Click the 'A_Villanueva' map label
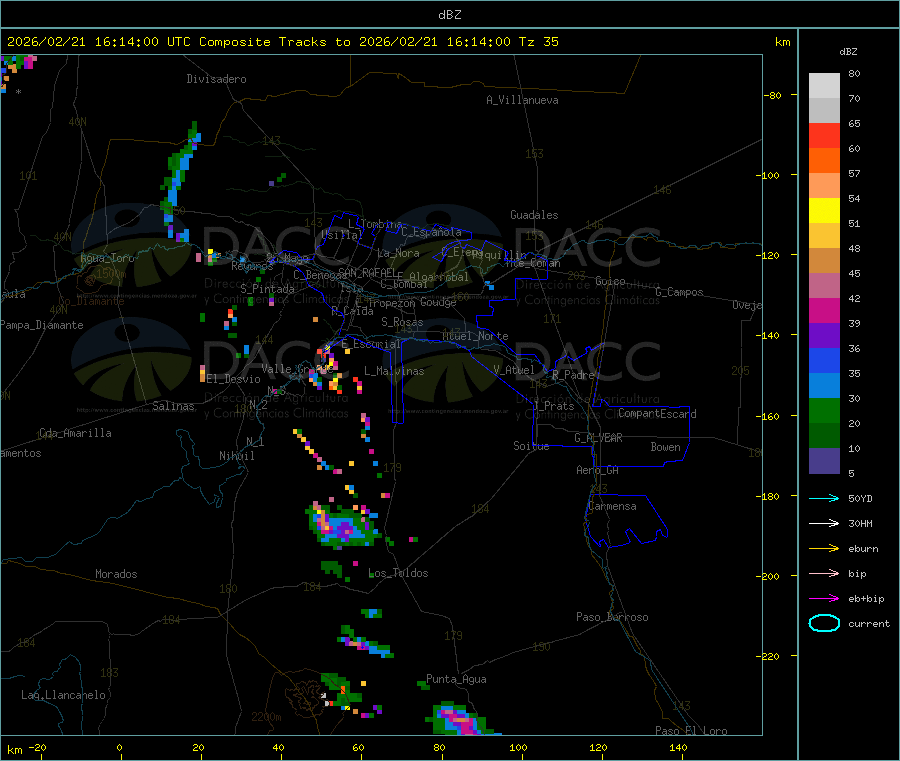 pyautogui.click(x=522, y=100)
